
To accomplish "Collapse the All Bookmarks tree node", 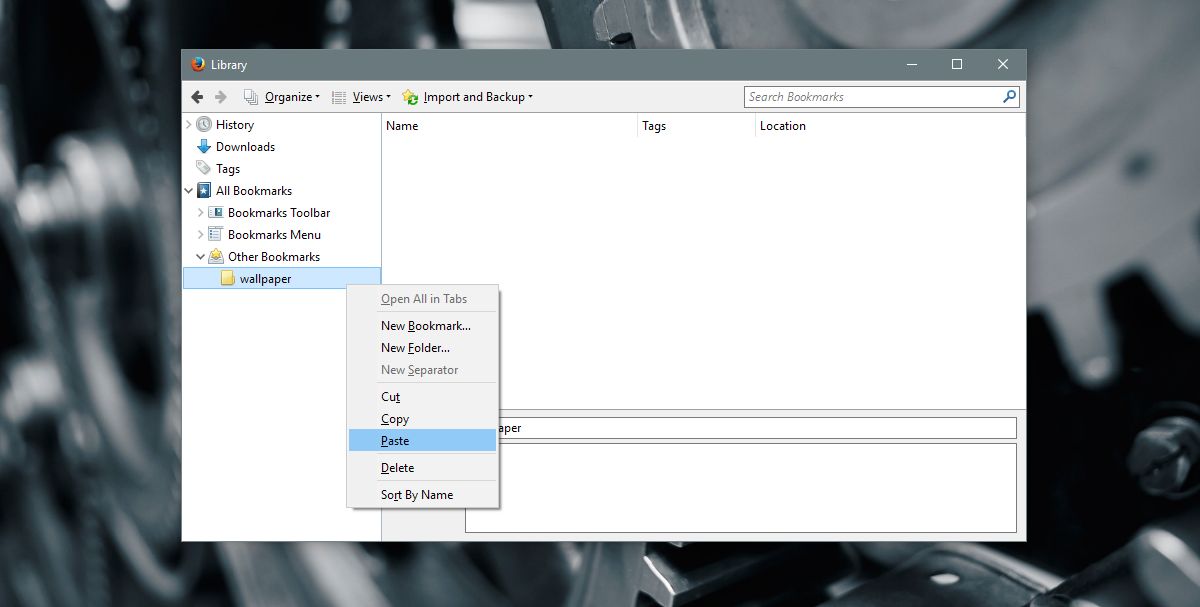I will pyautogui.click(x=189, y=191).
